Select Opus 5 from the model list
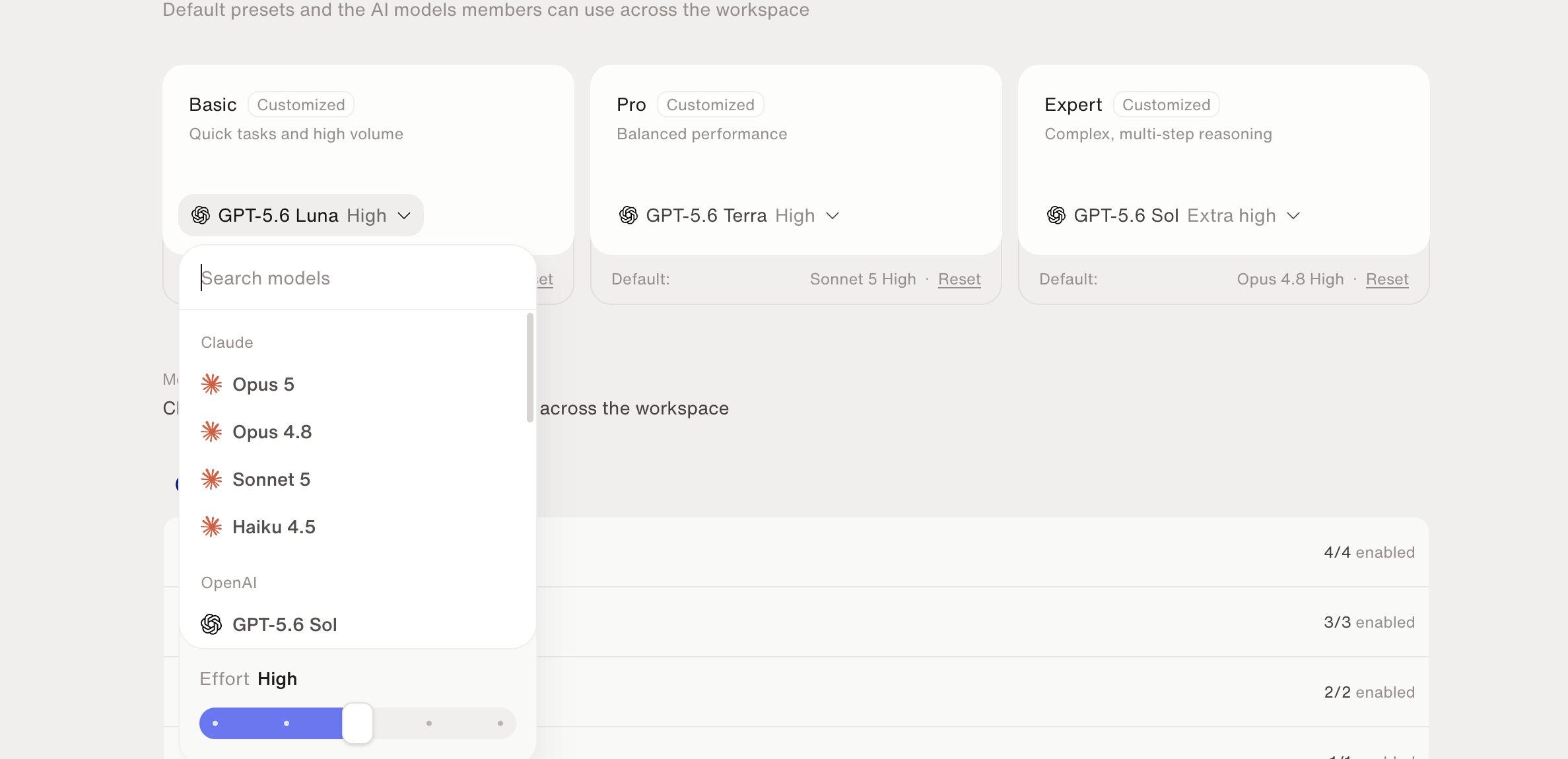Screen dimensions: 1568x759 pos(357,384)
